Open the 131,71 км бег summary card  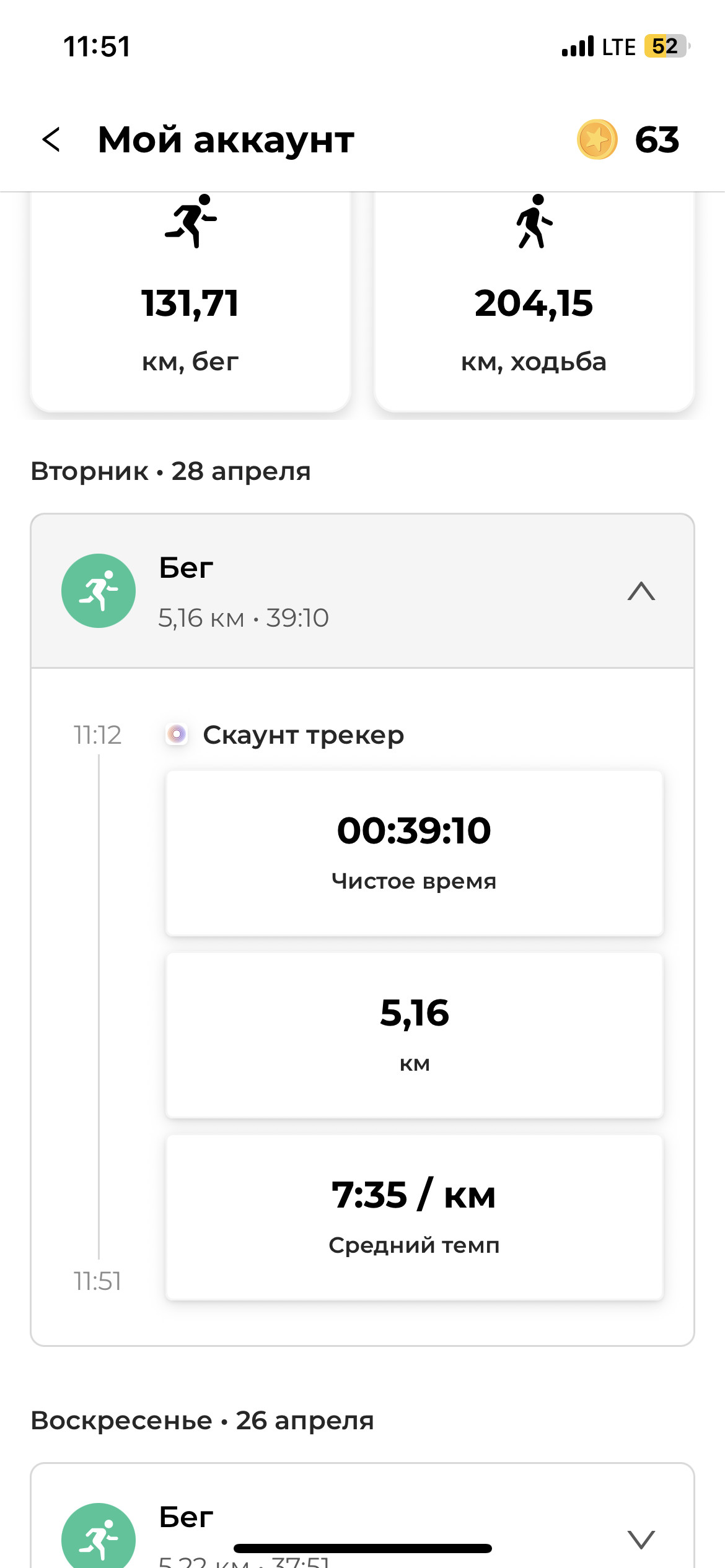pyautogui.click(x=190, y=302)
